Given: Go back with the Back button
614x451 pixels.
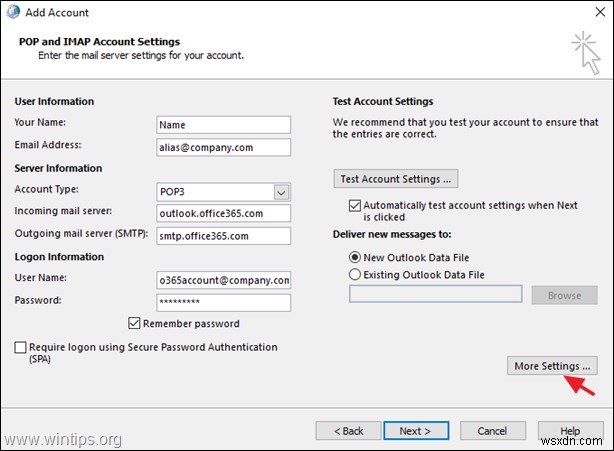Looking at the screenshot, I should 348,431.
